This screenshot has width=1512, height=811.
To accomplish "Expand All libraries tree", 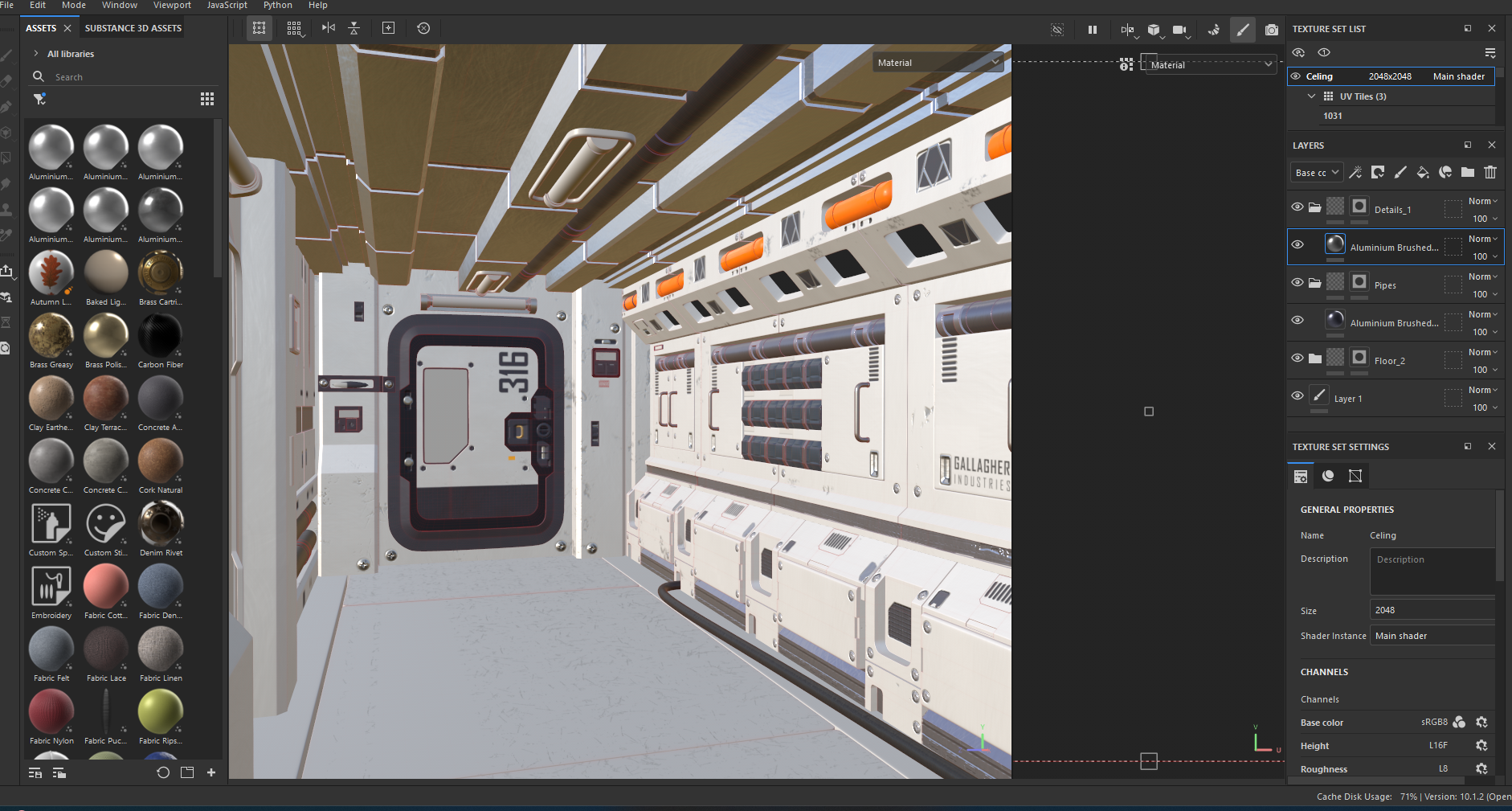I will click(36, 54).
